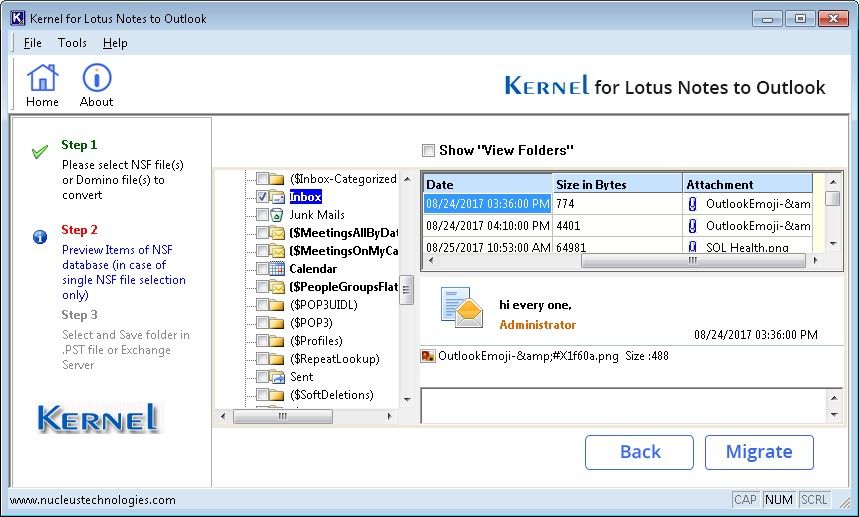Click the paperclip icon in first row
The image size is (859, 517).
(692, 204)
